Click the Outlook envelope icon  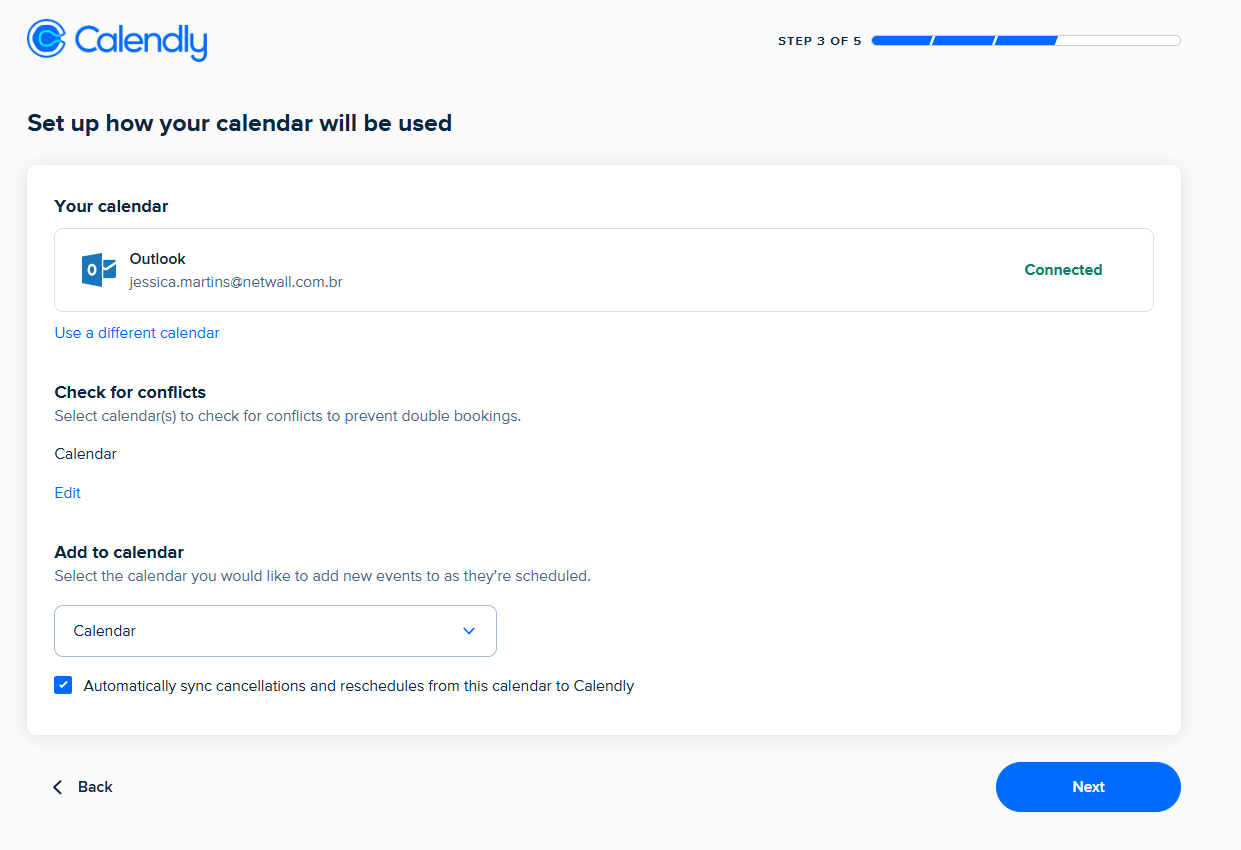point(99,270)
